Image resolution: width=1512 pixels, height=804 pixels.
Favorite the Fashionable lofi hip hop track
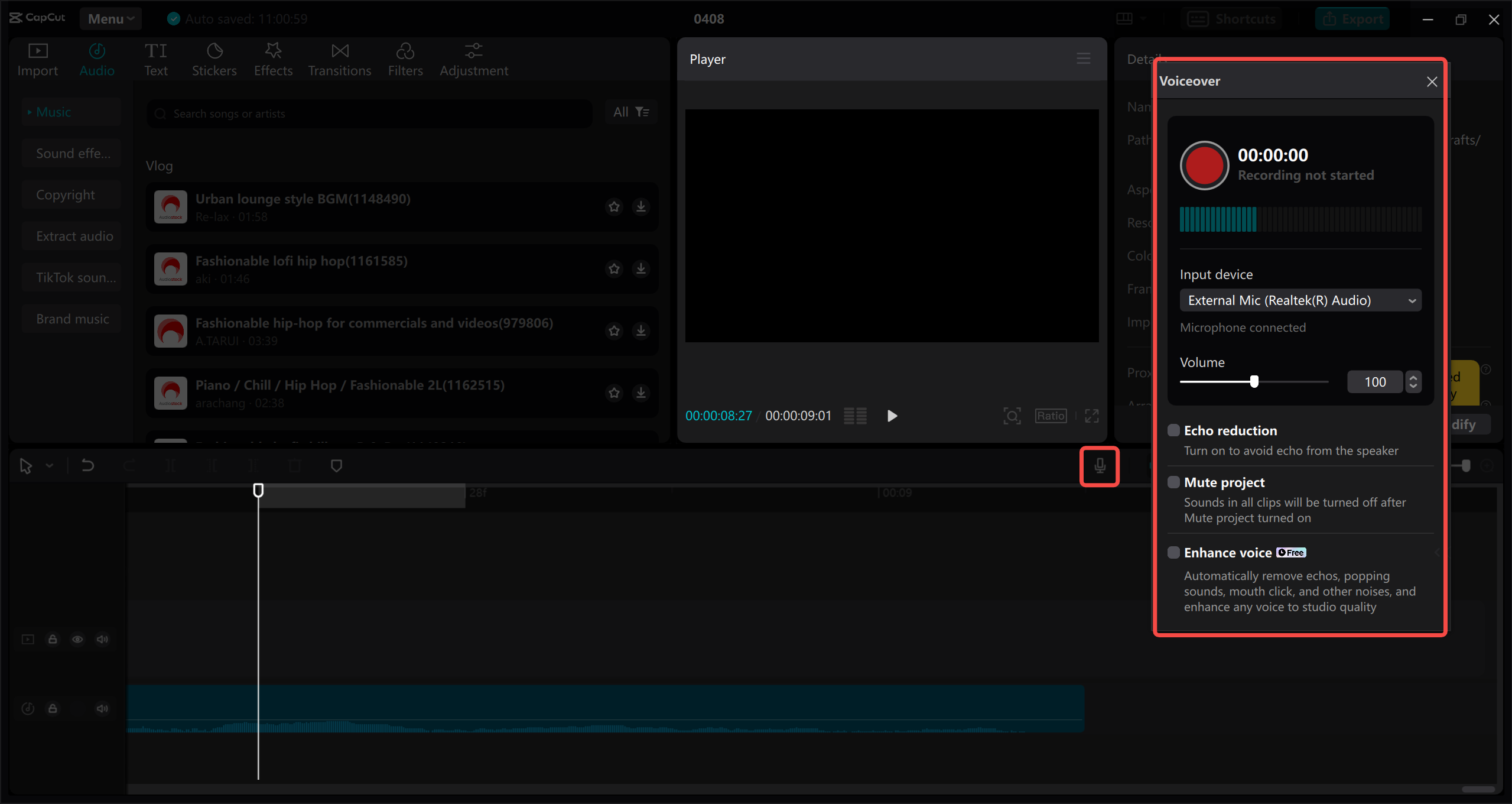click(614, 268)
